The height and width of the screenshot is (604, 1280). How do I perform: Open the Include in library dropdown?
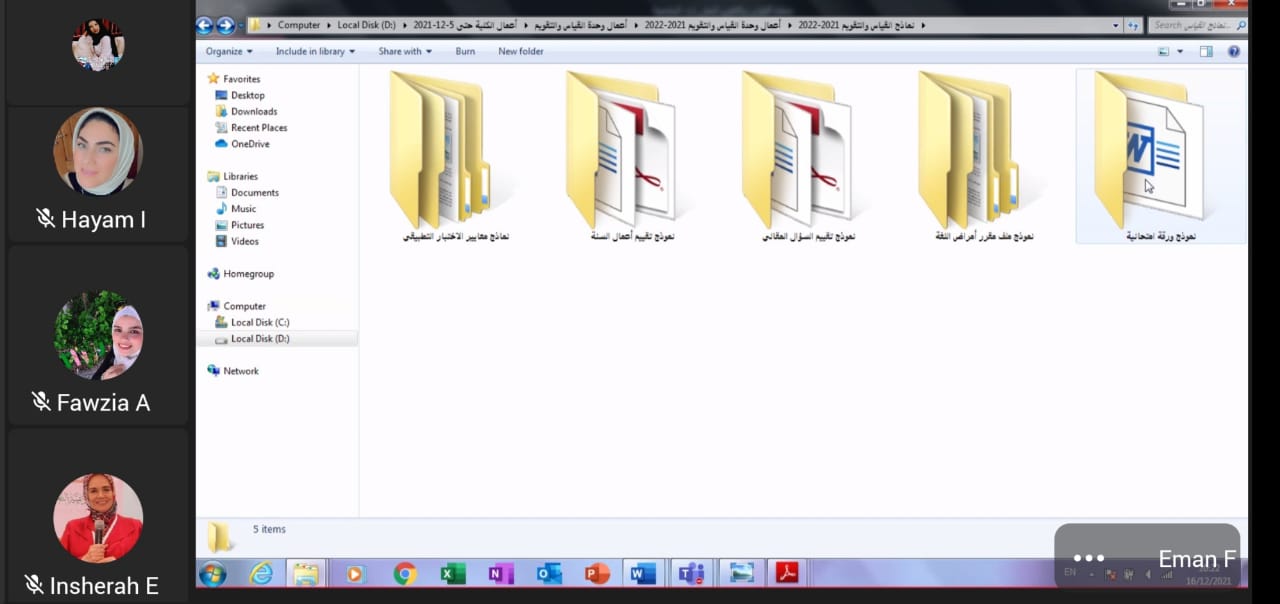click(315, 51)
